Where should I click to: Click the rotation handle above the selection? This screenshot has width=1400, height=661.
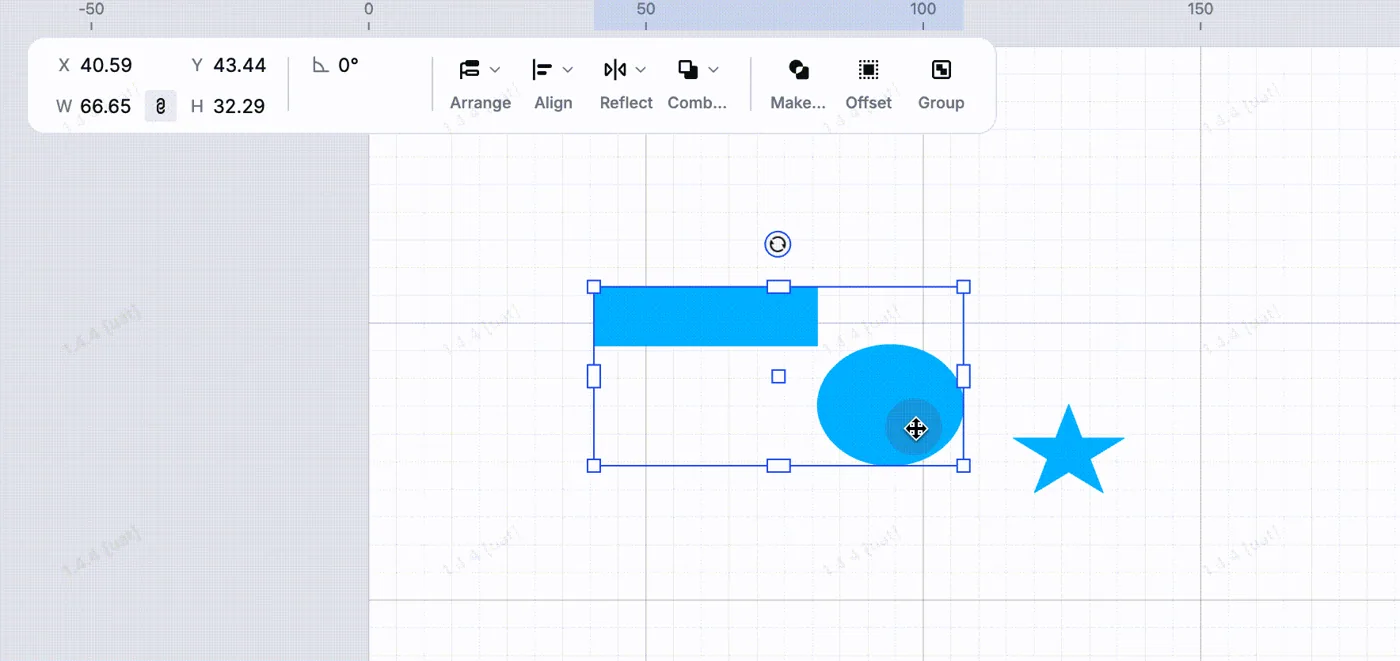778,244
